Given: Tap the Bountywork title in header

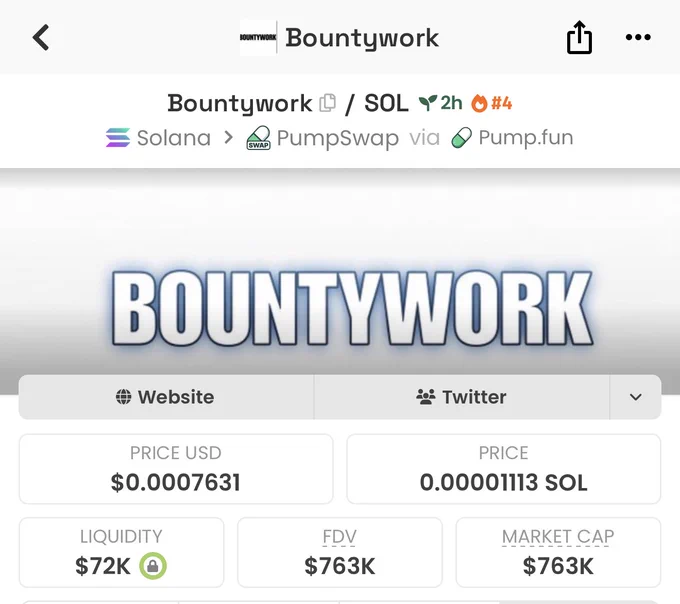Looking at the screenshot, I should pos(362,38).
